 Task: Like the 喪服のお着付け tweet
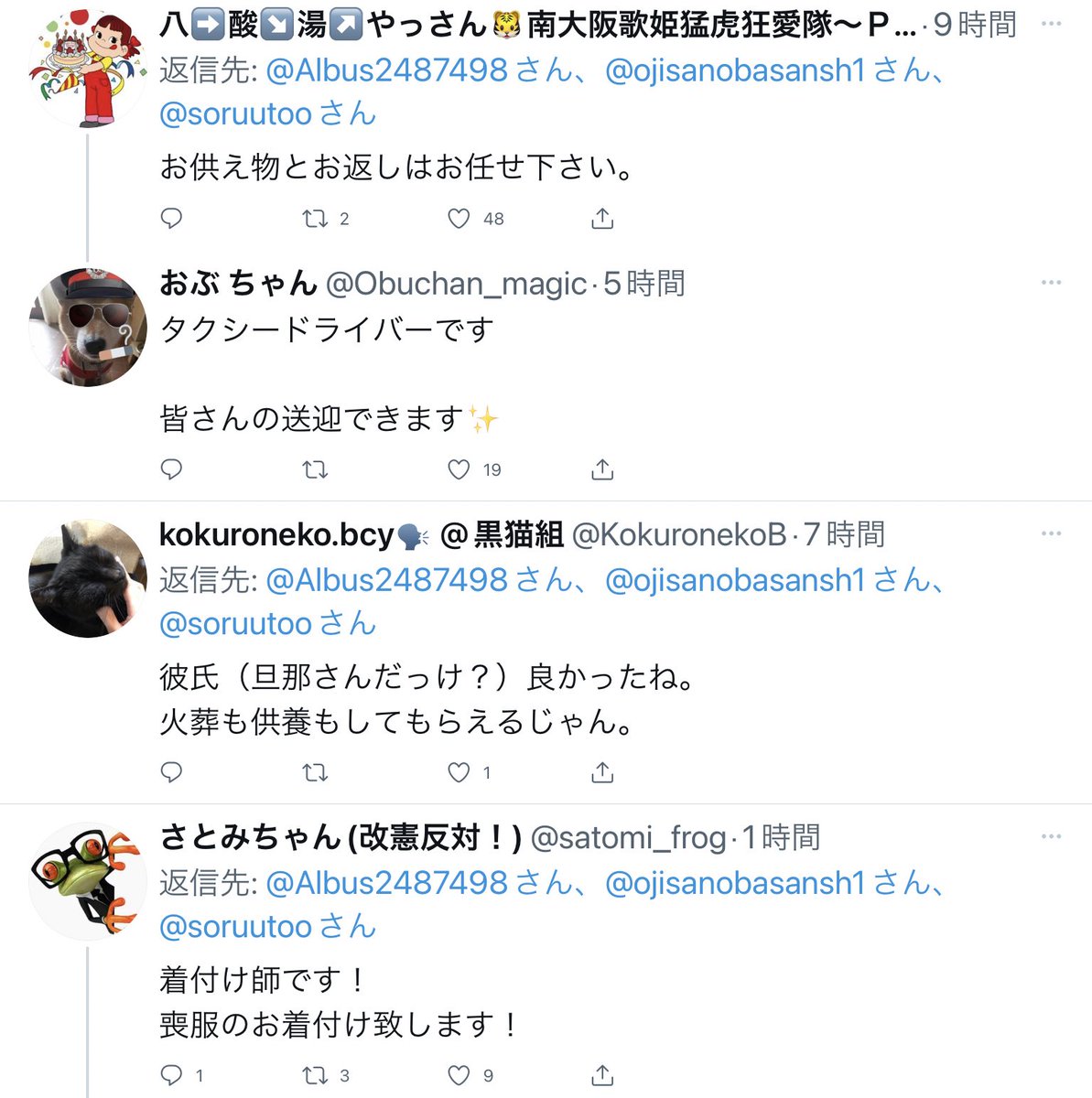(x=459, y=1075)
